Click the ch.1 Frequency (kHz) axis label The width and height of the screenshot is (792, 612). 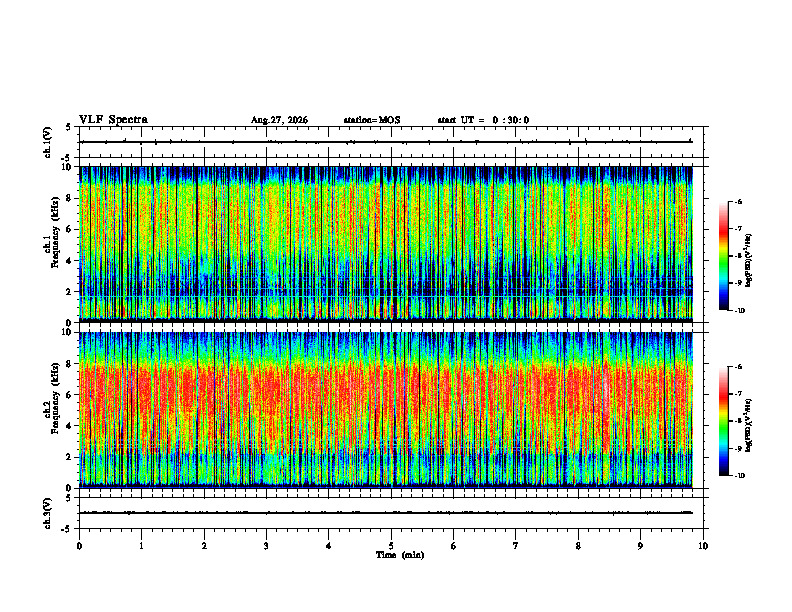tap(51, 244)
